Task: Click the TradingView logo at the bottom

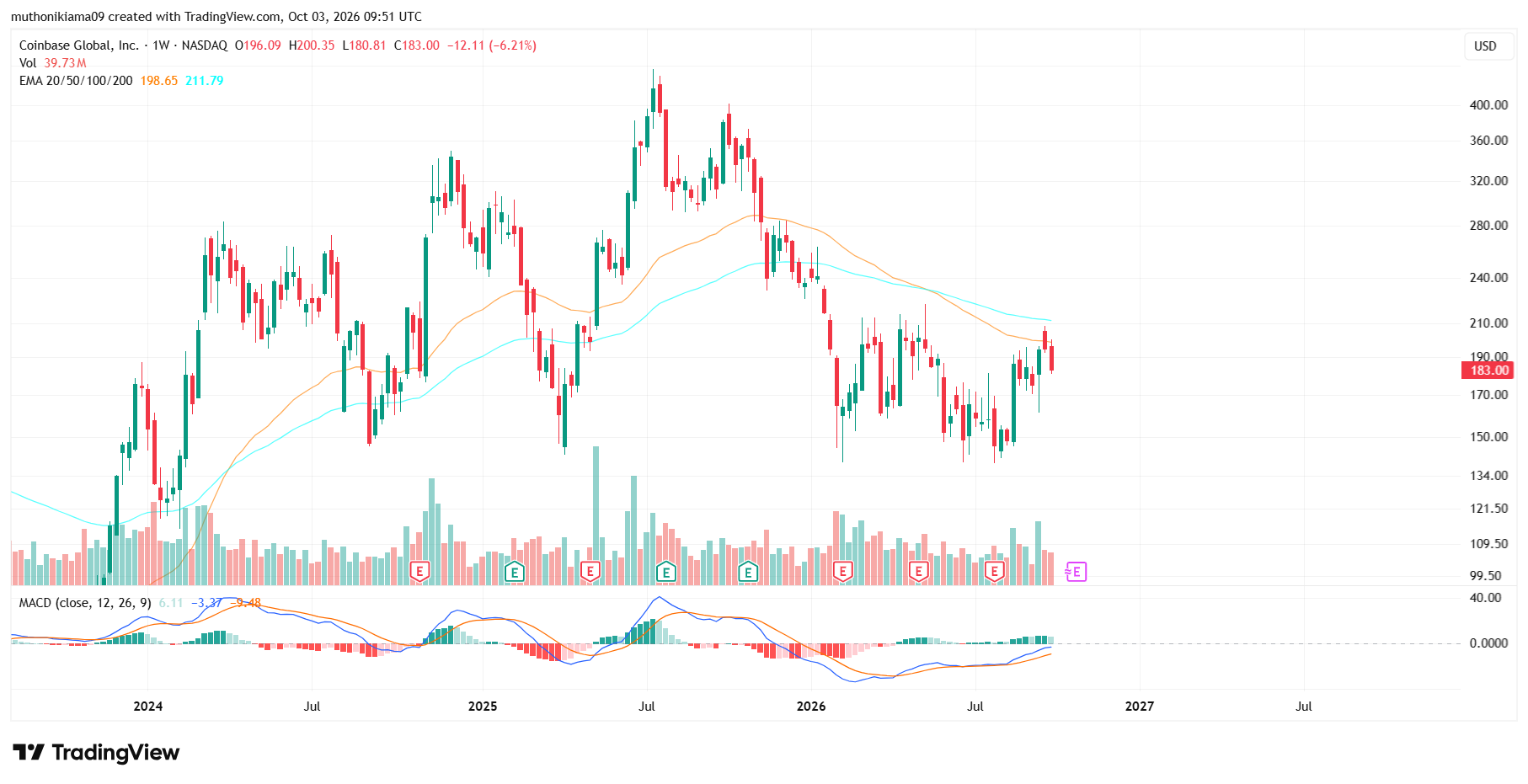Action: point(96,752)
